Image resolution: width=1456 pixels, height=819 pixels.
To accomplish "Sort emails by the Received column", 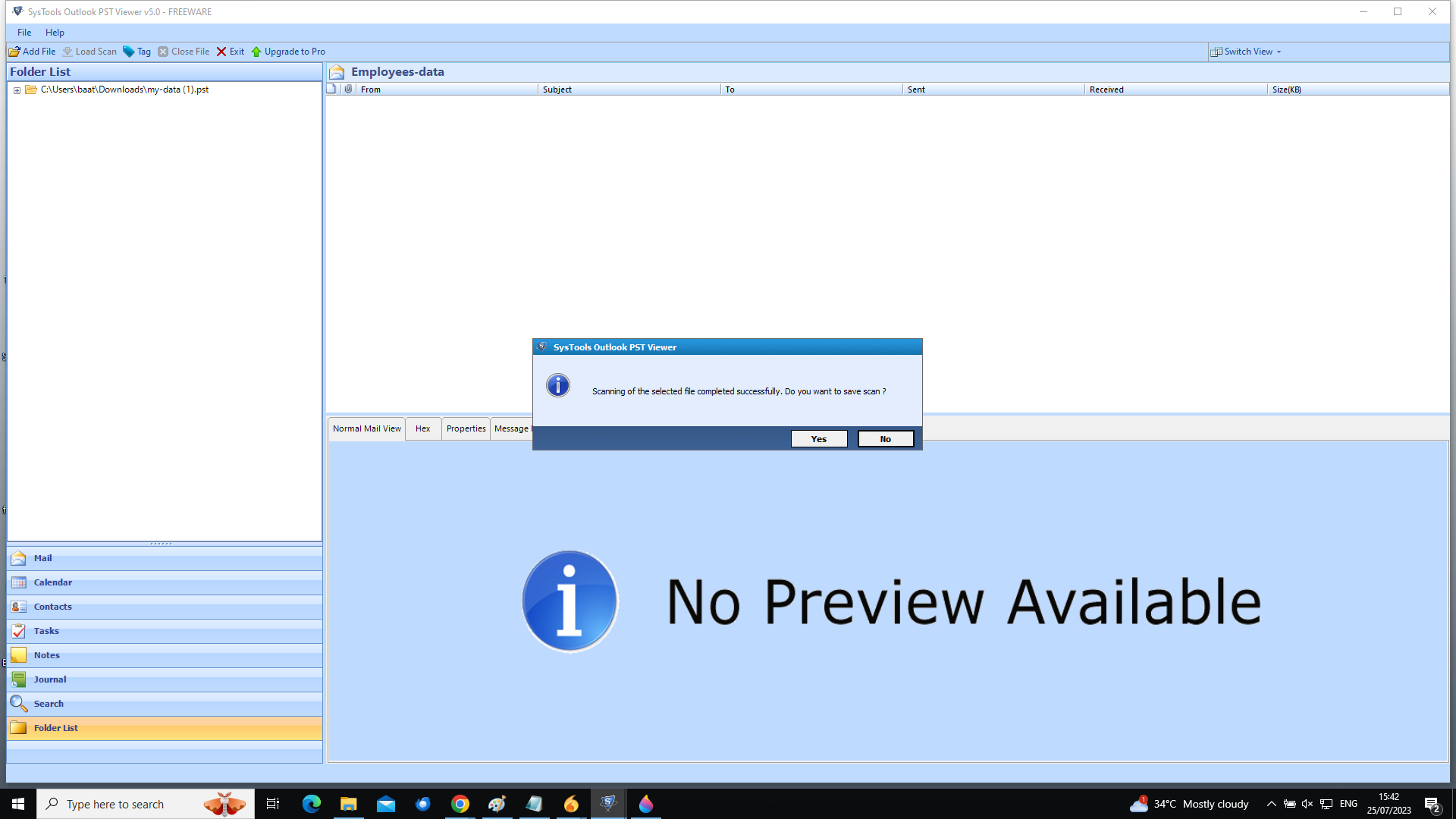I will coord(1176,89).
